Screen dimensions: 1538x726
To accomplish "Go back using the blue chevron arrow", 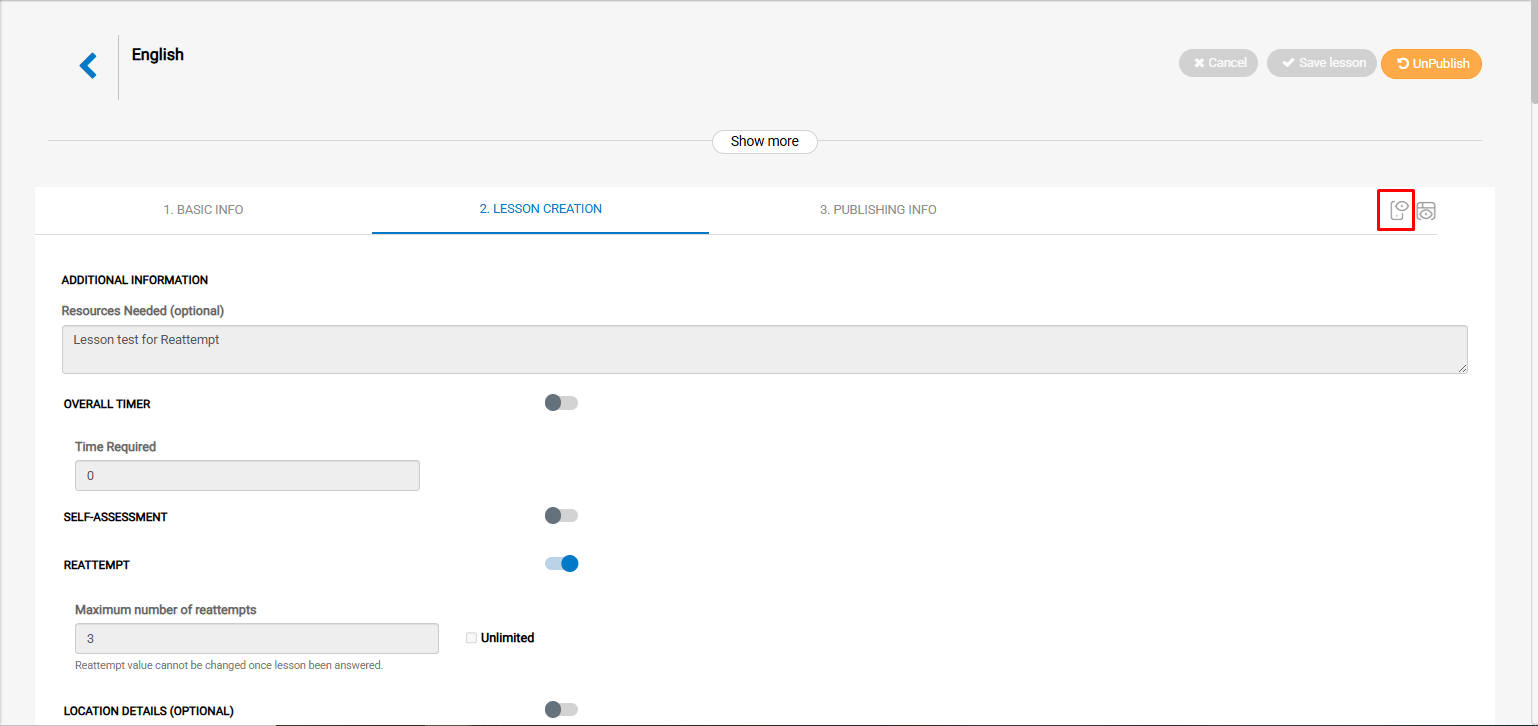I will pyautogui.click(x=88, y=66).
